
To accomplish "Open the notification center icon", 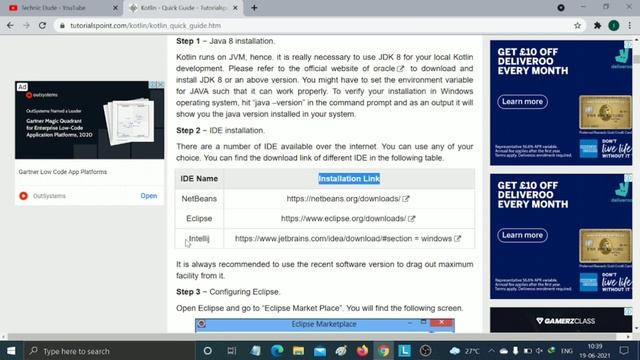I will click(624, 351).
